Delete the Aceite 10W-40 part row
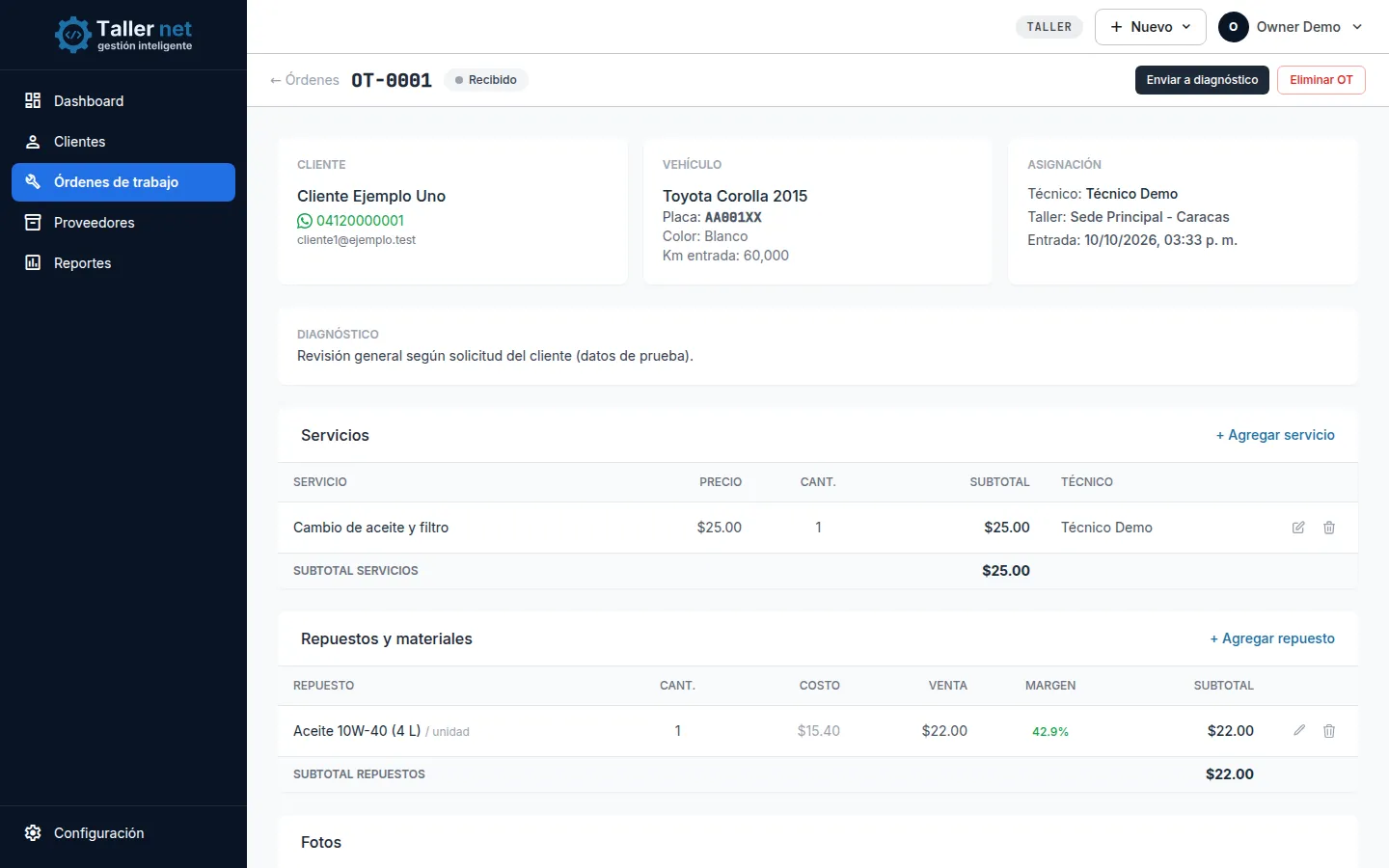The width and height of the screenshot is (1389, 868). click(x=1329, y=731)
